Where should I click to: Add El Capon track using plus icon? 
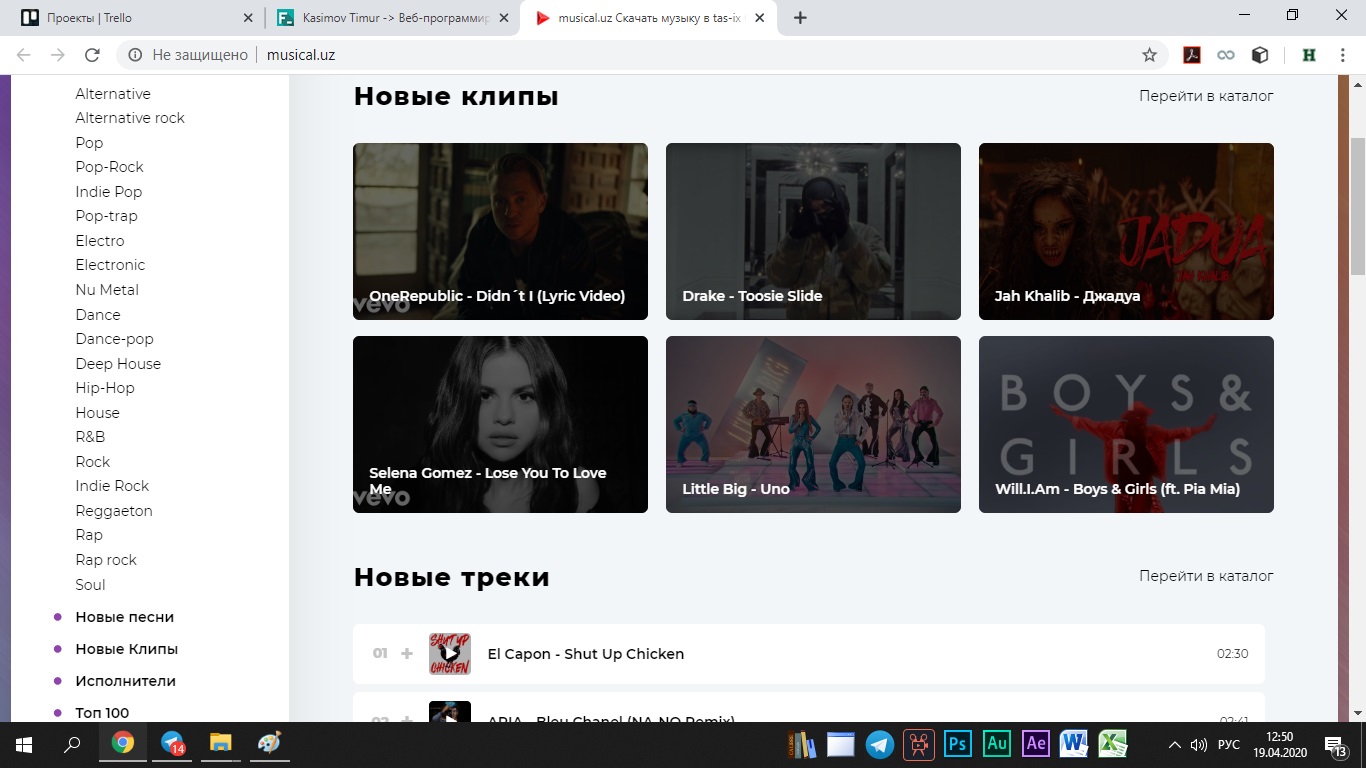[407, 653]
